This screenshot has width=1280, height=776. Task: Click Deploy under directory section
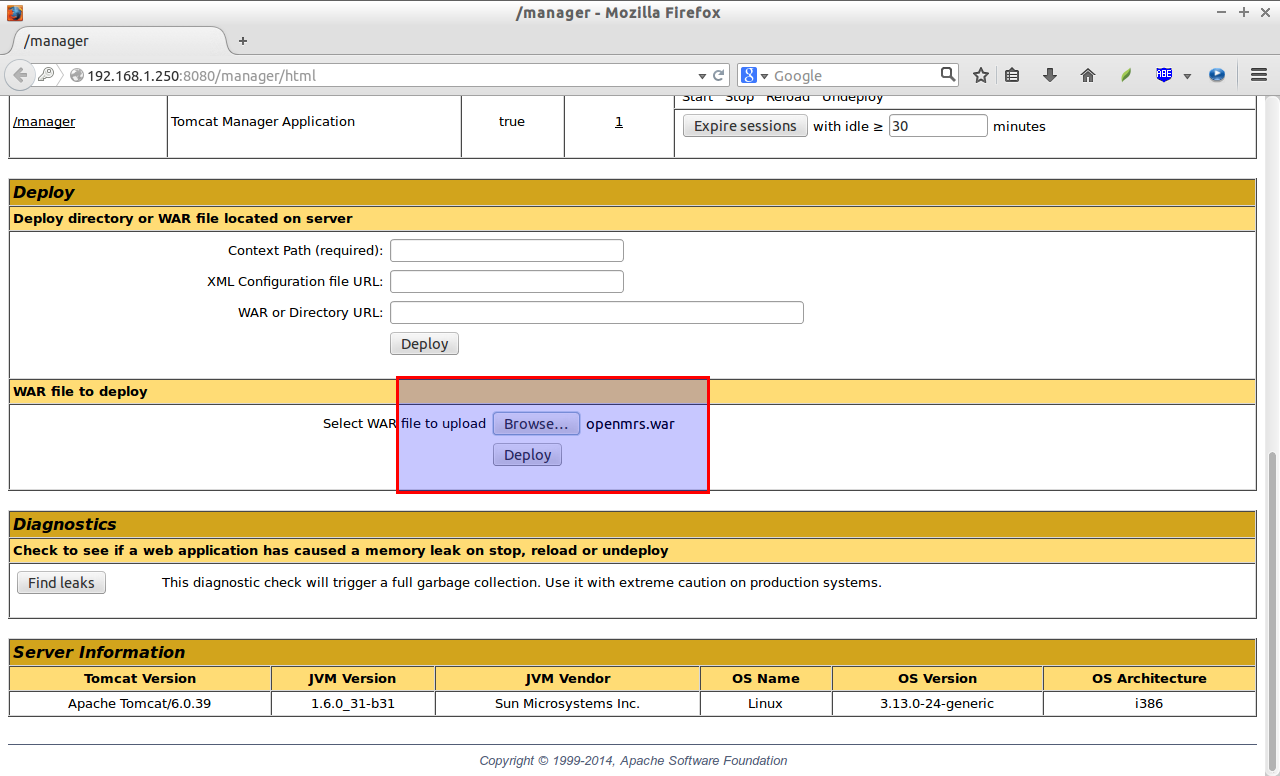click(x=425, y=344)
